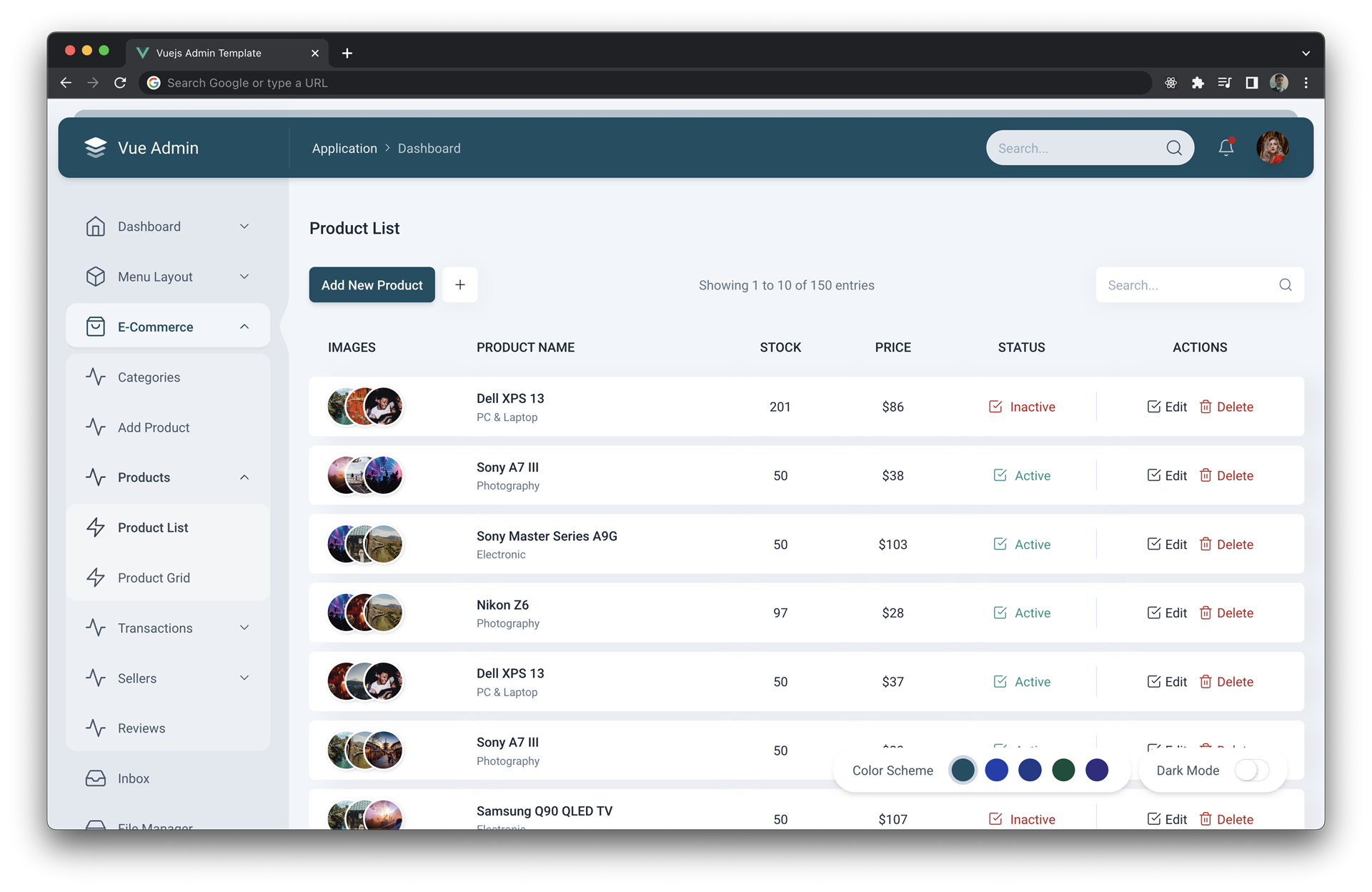
Task: Click the activity icon next to Reviews
Action: pos(95,728)
